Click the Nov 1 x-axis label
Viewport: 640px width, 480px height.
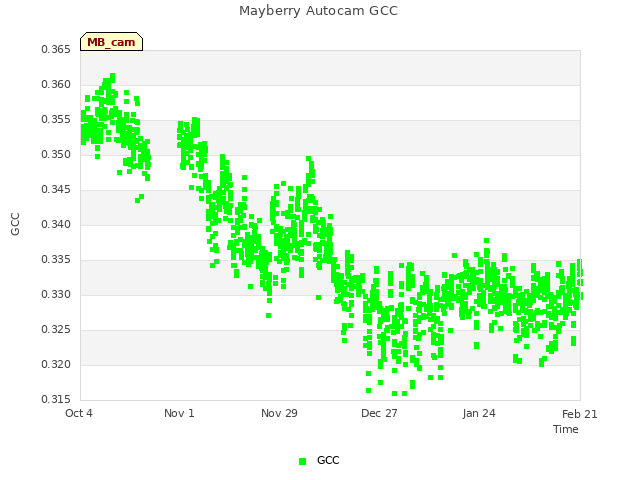pyautogui.click(x=179, y=413)
